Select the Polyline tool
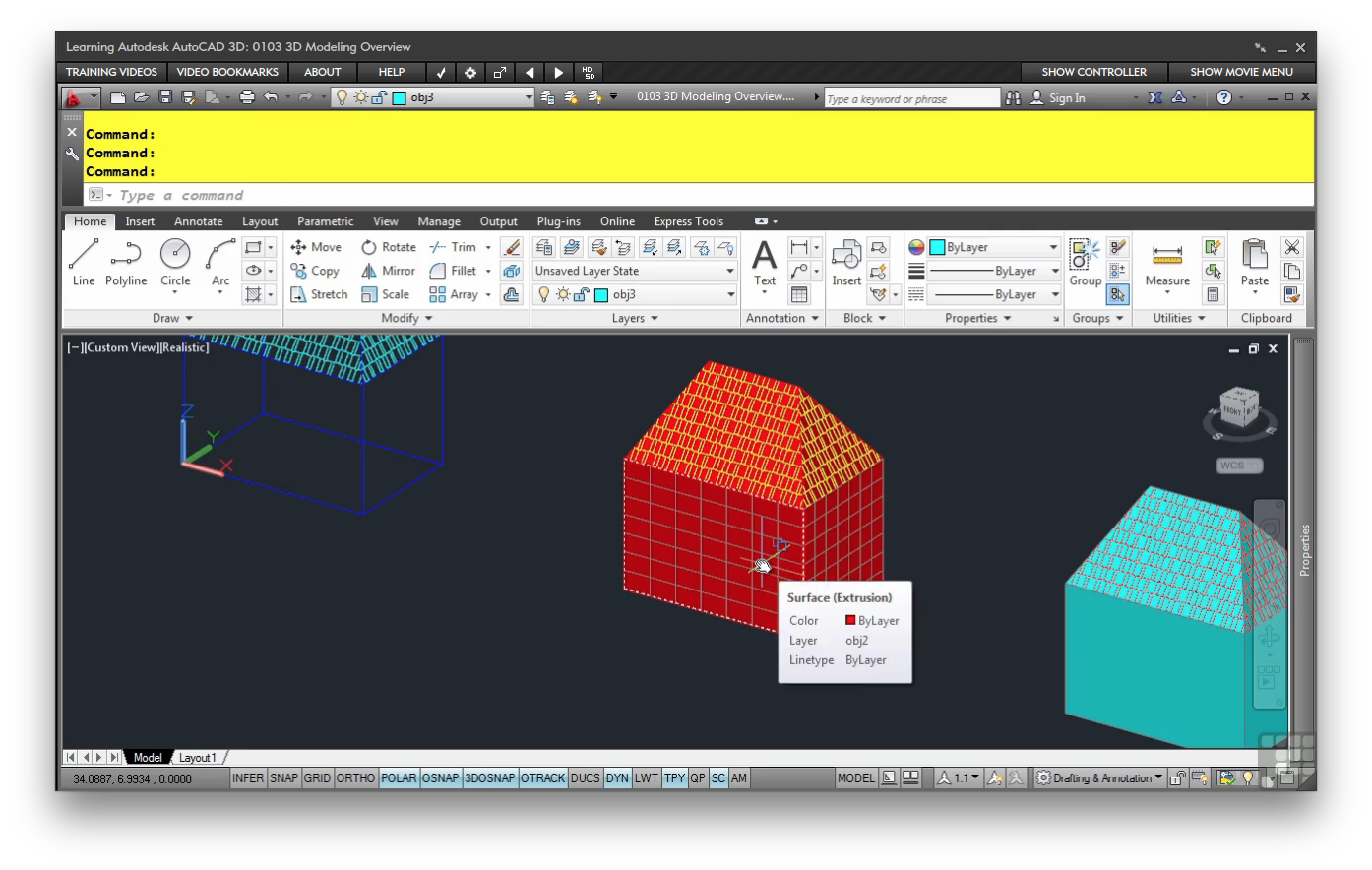The width and height of the screenshot is (1372, 870). [x=126, y=263]
